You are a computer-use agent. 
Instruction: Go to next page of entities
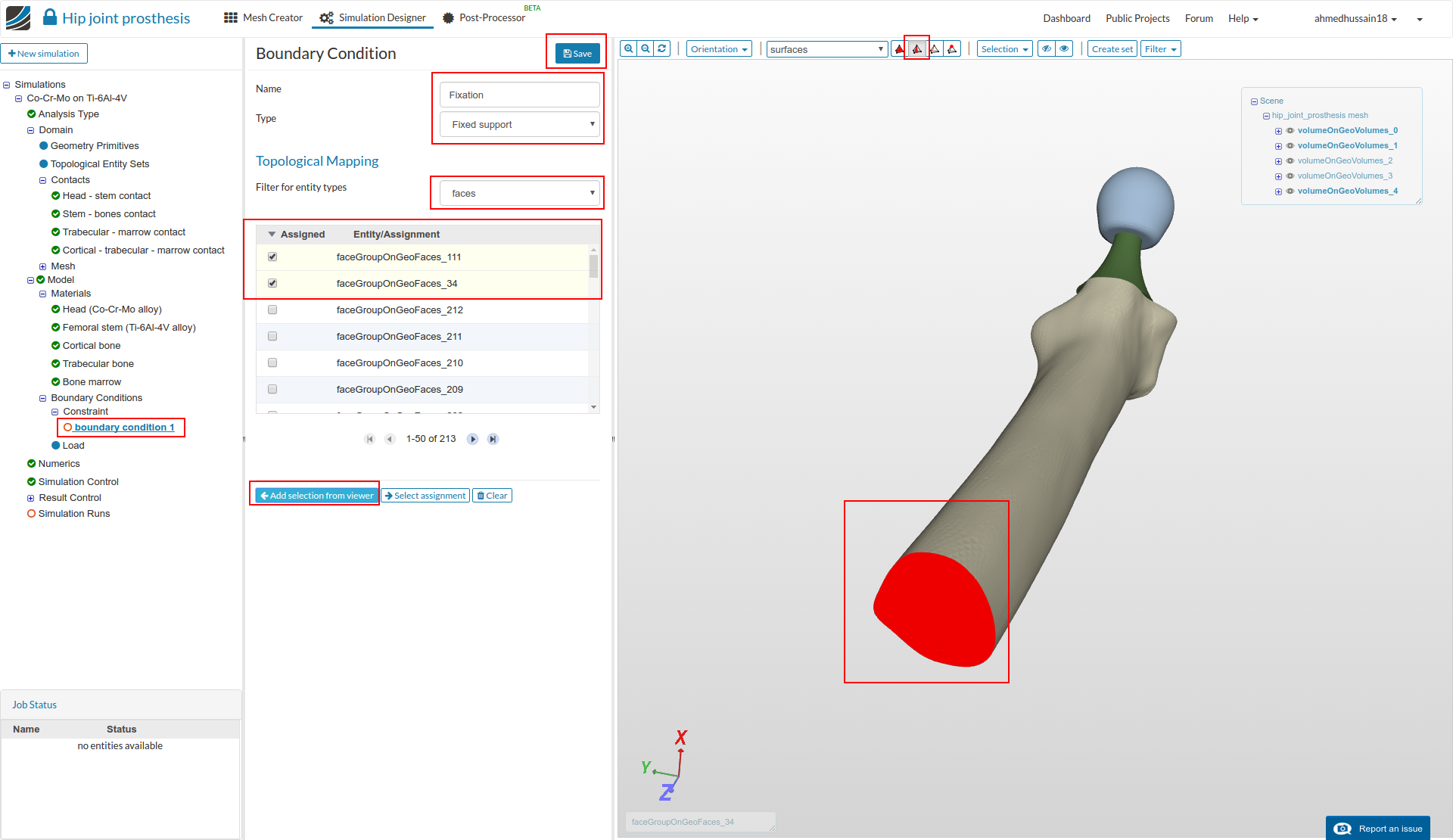(x=473, y=439)
